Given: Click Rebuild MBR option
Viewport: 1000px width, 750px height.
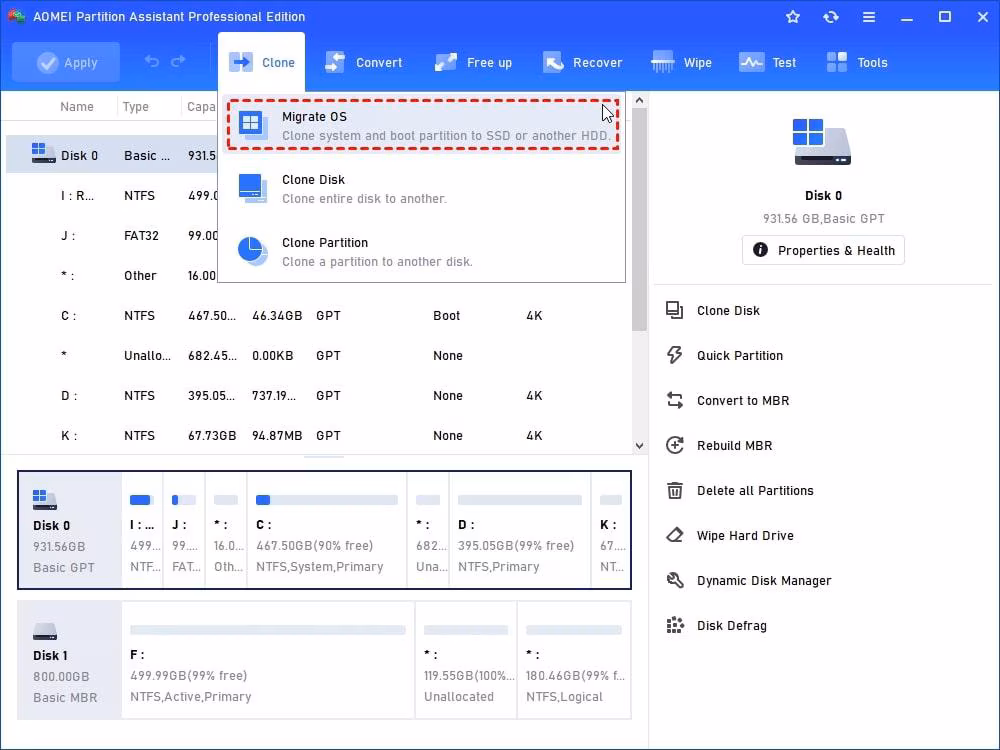Looking at the screenshot, I should click(x=734, y=445).
